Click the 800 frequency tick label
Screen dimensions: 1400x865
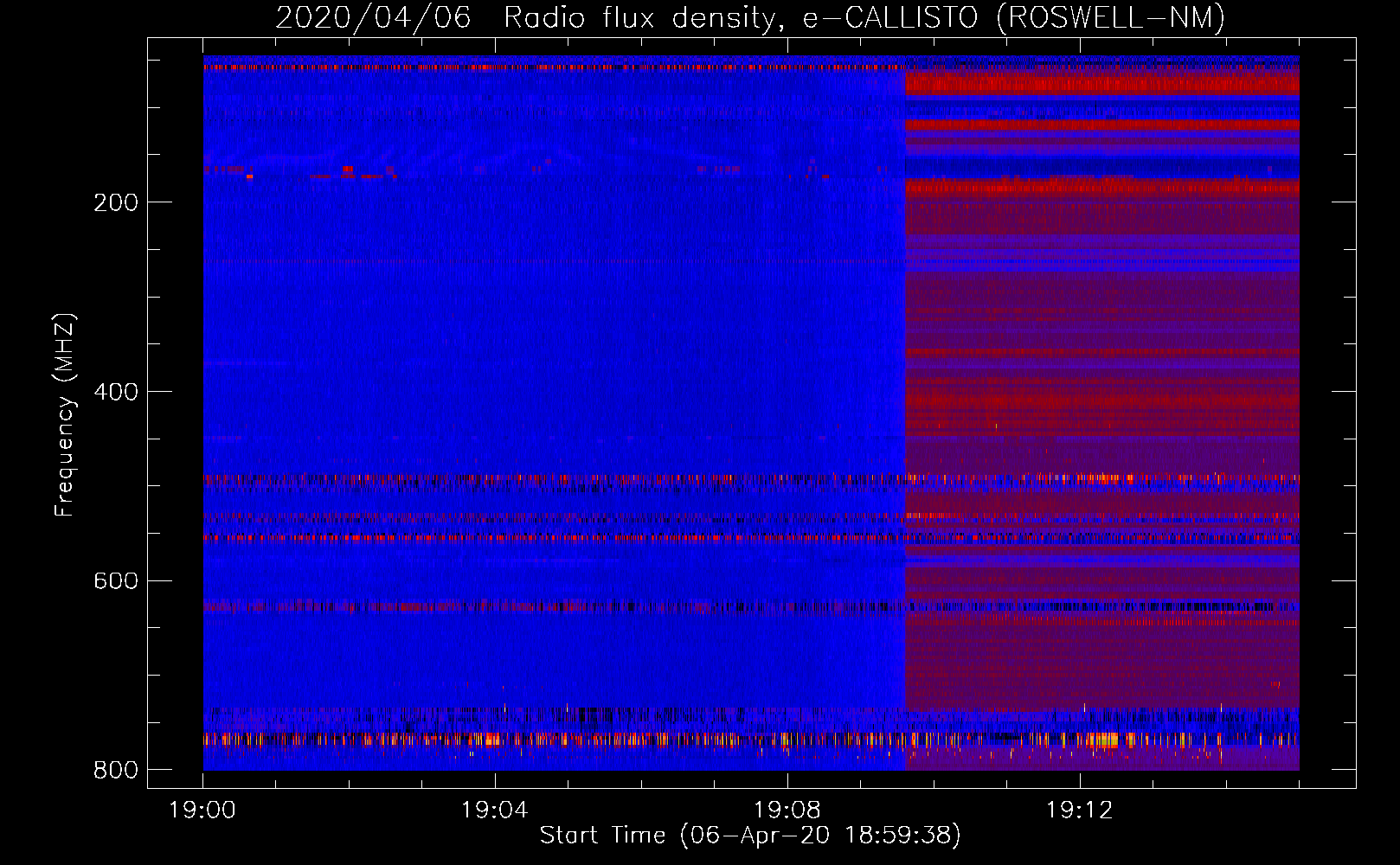coord(116,770)
